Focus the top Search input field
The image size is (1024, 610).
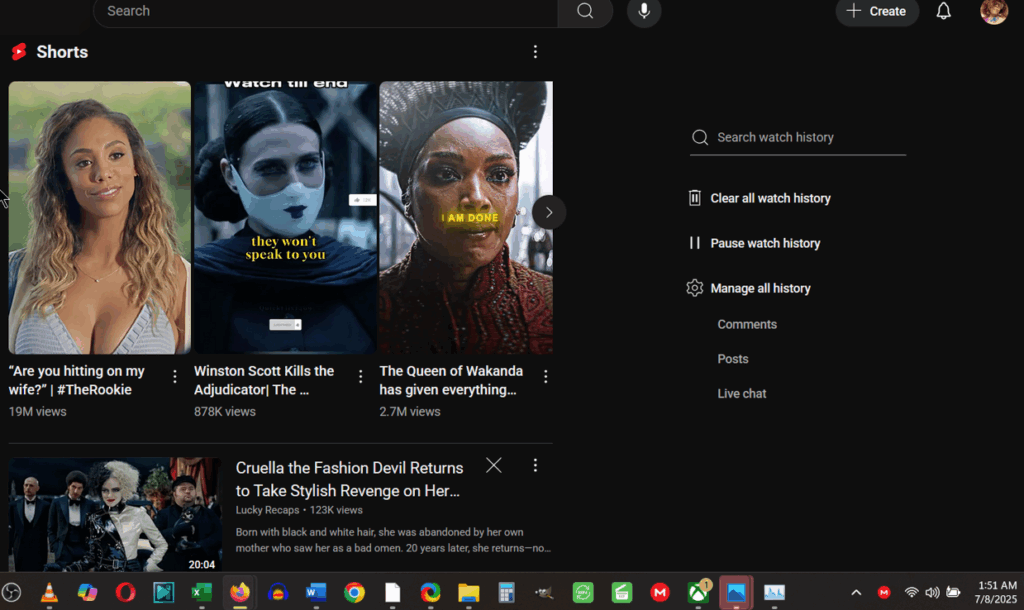pos(326,11)
